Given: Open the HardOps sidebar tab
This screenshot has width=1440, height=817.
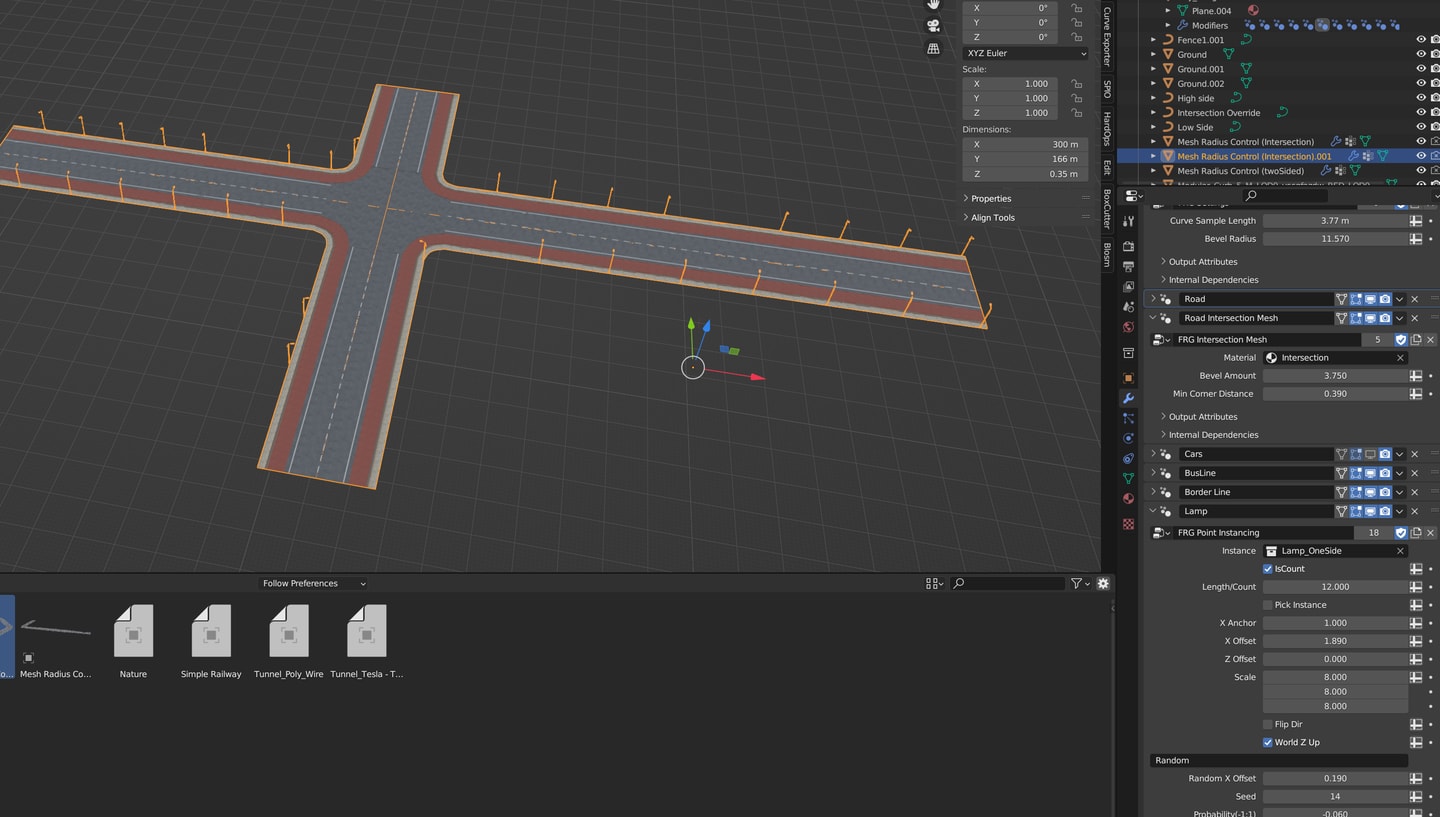Looking at the screenshot, I should coord(1107,129).
